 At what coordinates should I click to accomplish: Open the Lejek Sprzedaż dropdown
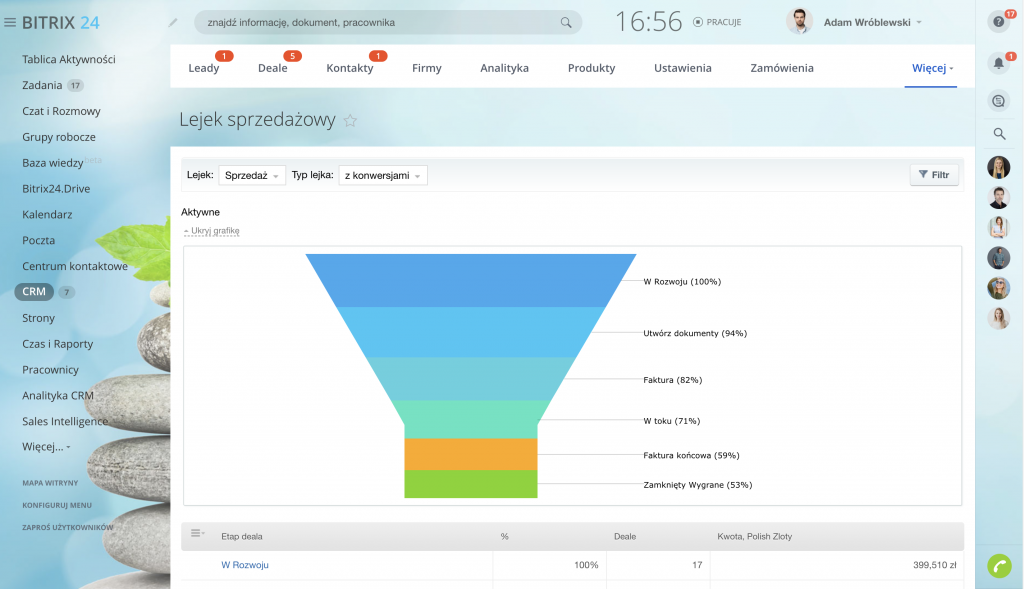[x=251, y=175]
